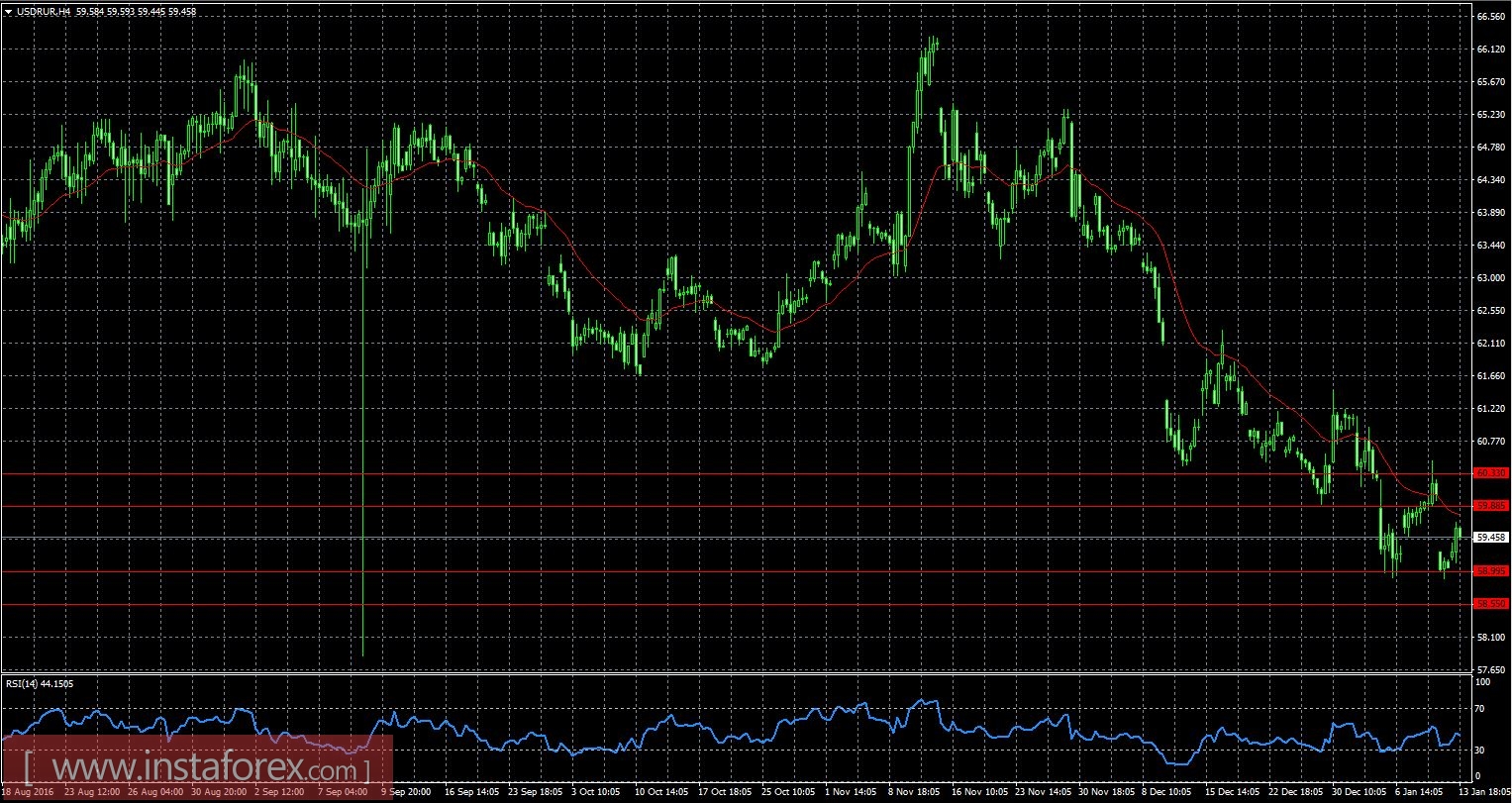Click the RSI(14) 44.1505 indicator label
The width and height of the screenshot is (1512, 803).
tap(38, 682)
